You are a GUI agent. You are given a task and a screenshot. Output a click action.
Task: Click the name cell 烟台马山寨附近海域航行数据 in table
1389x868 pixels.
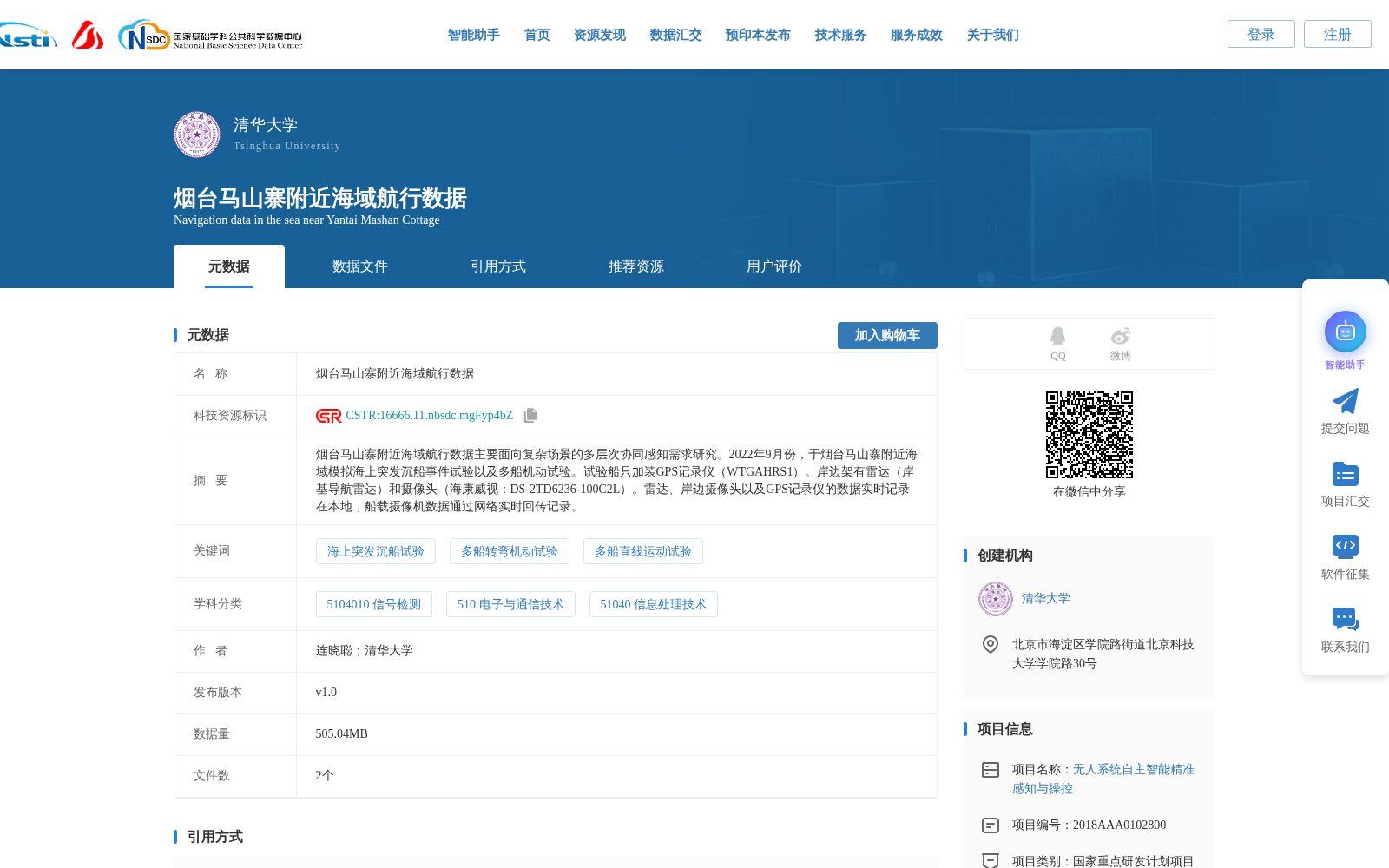394,374
